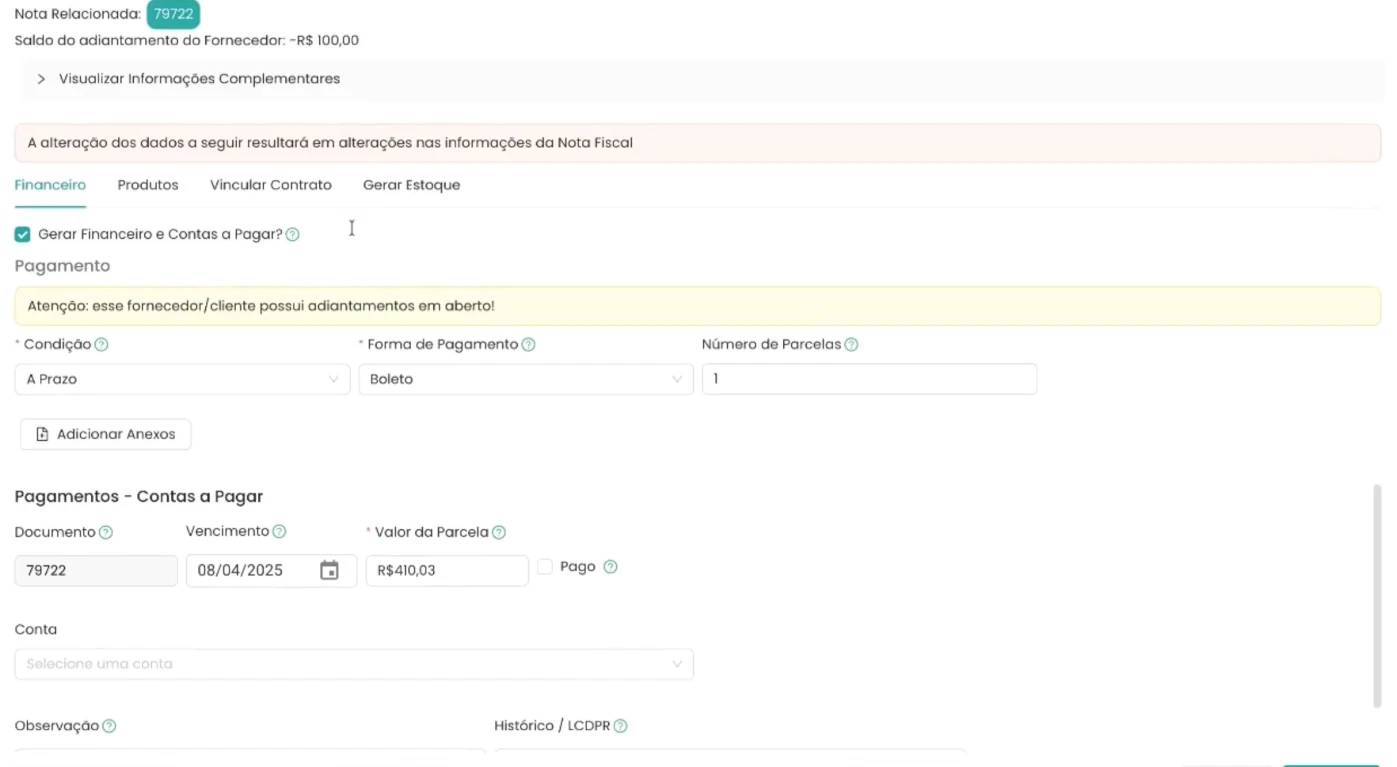
Task: Open the Condição dropdown showing A Prazo
Action: coord(182,379)
